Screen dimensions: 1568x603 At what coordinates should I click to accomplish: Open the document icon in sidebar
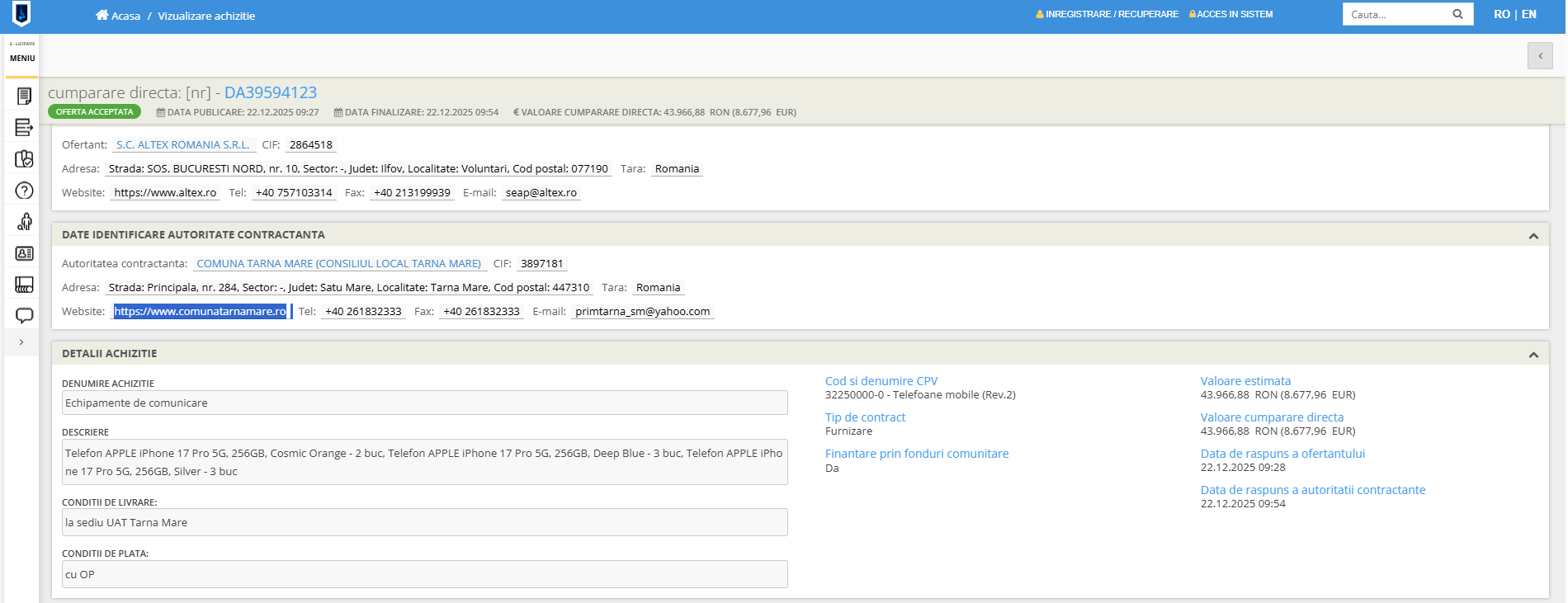24,97
